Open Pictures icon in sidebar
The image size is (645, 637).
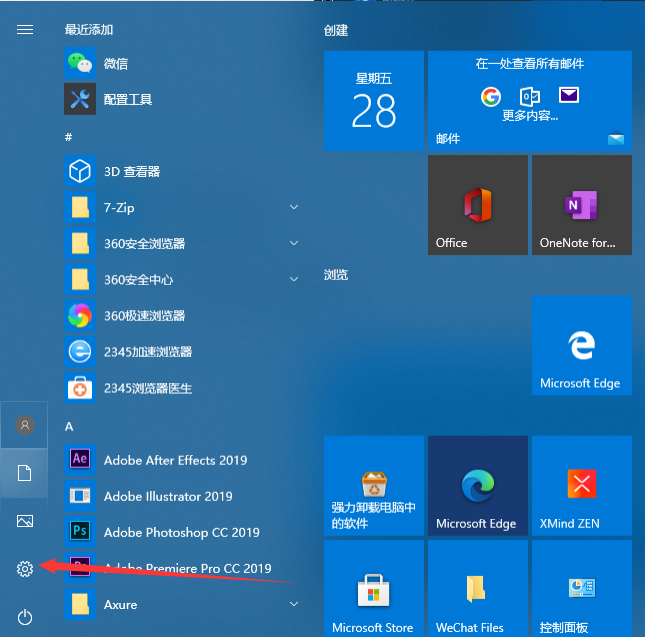25,521
